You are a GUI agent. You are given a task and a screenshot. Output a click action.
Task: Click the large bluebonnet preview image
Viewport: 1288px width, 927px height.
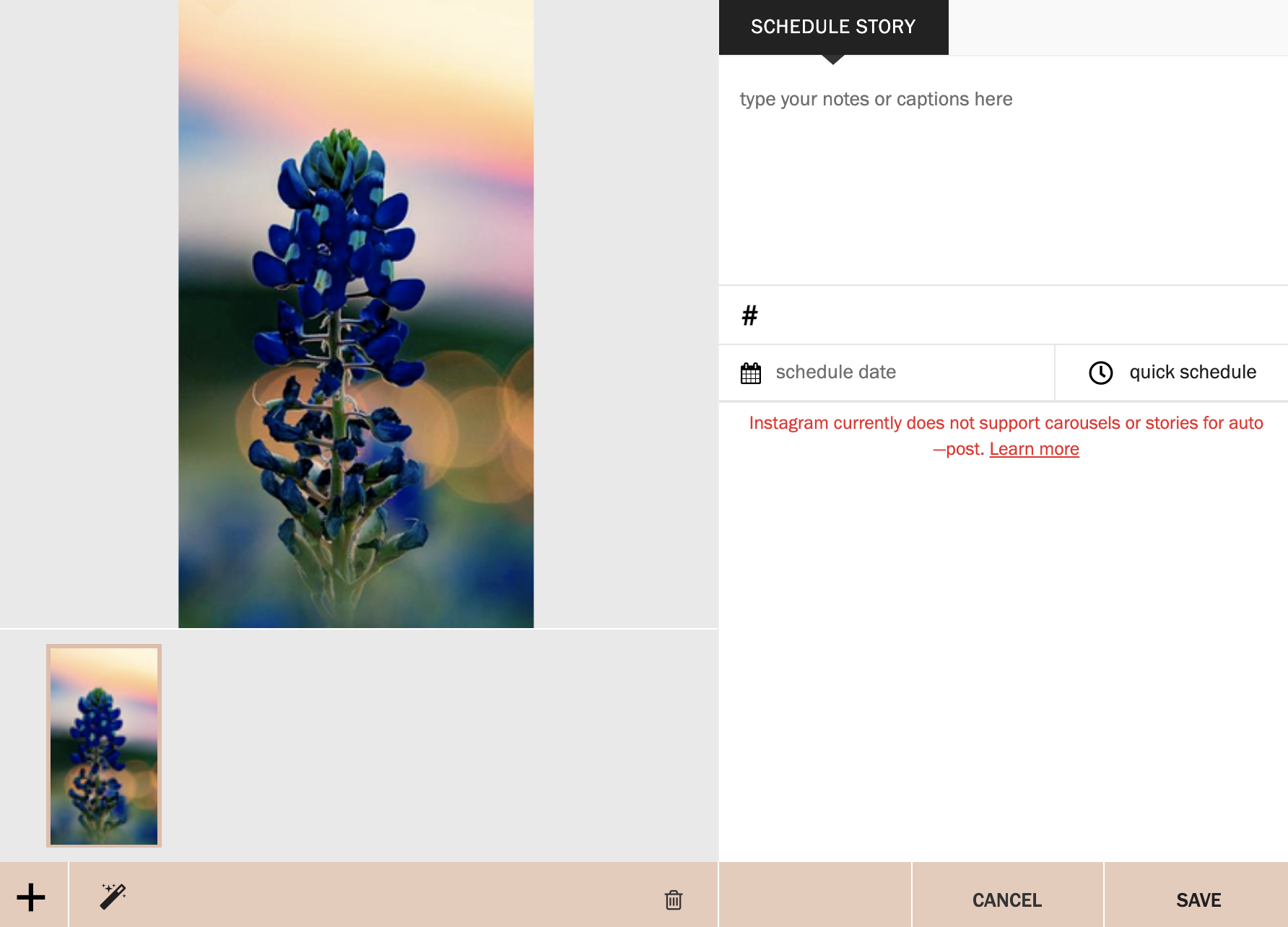coord(356,314)
